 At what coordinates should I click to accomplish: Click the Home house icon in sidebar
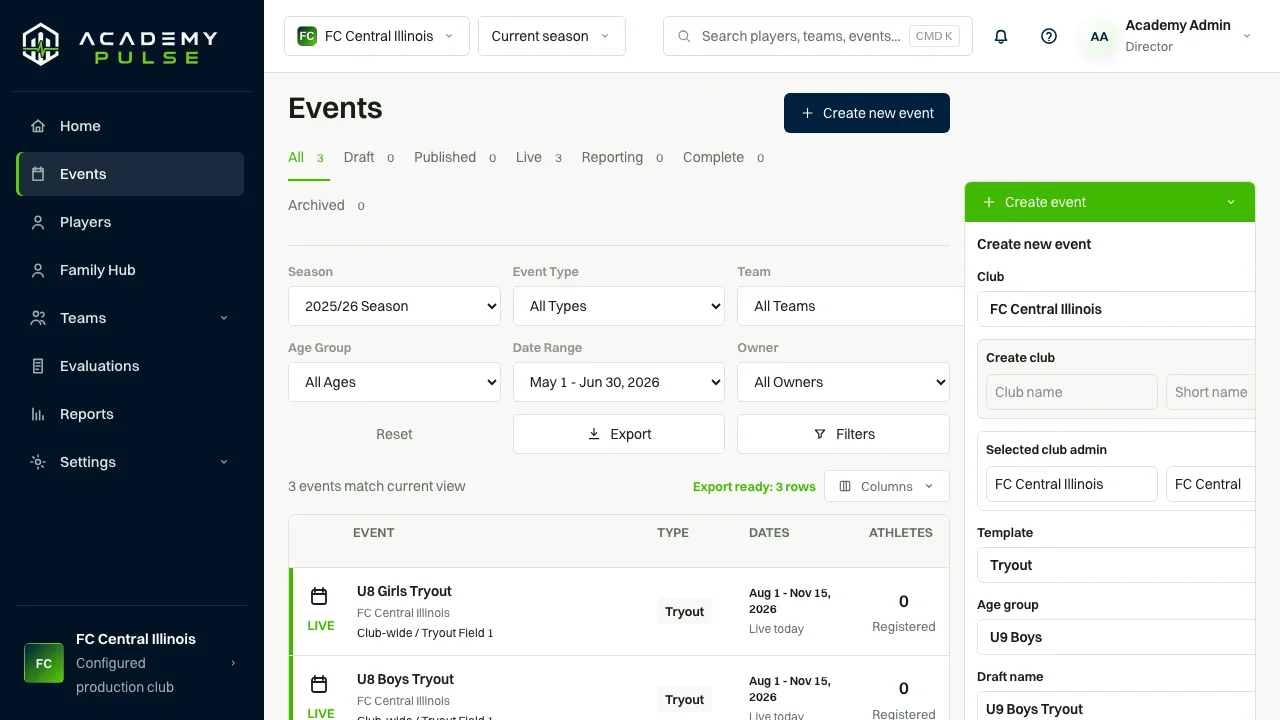pos(38,126)
